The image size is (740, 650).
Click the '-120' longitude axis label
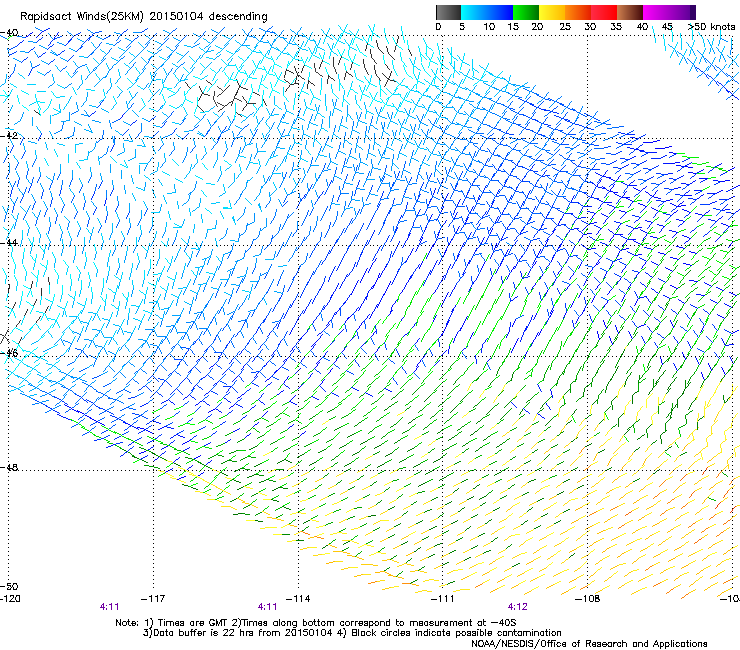click(x=10, y=599)
